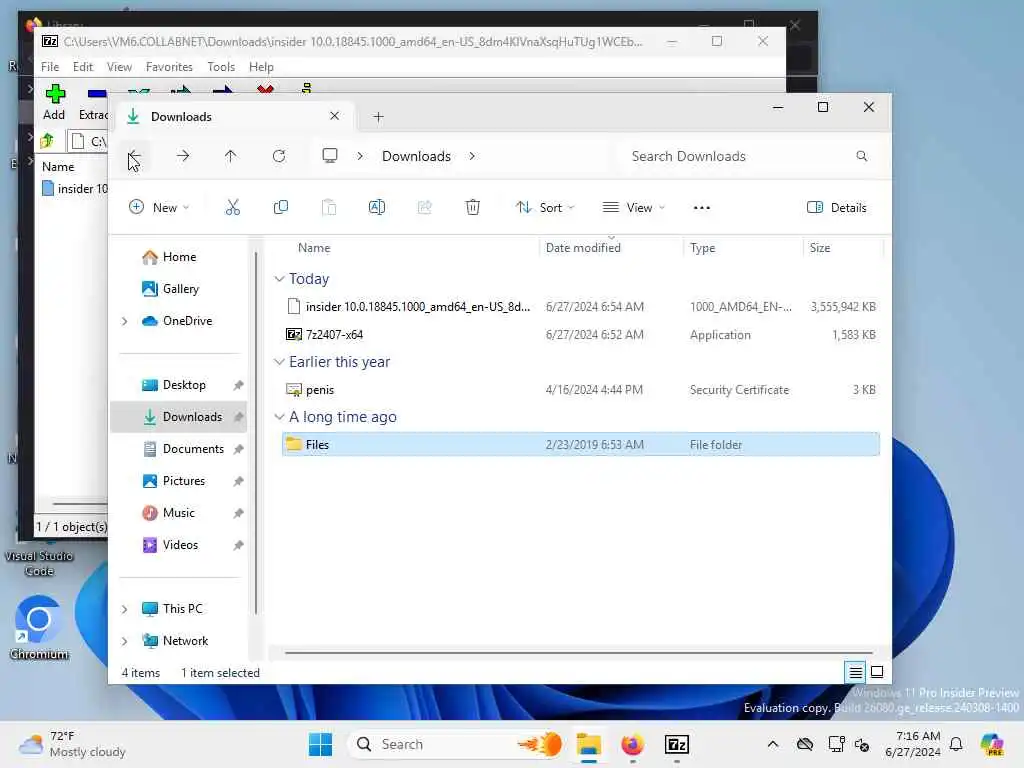Open Home in the navigation pane
1024x768 pixels.
179,257
